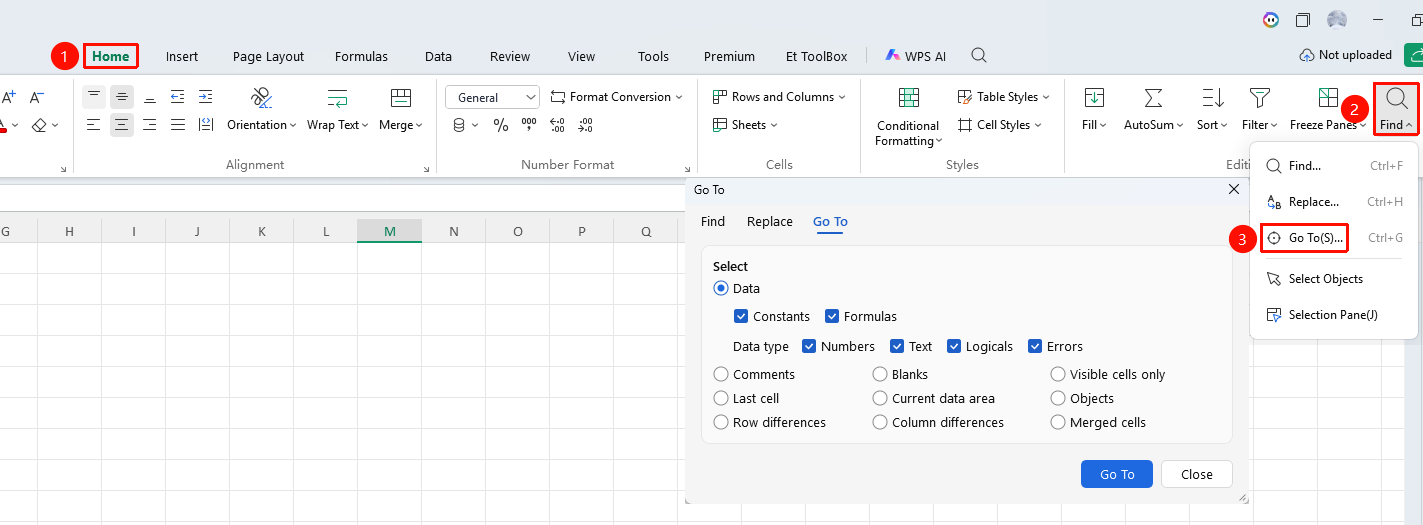
Task: Toggle the Errors checkbox
Action: [x=1035, y=346]
